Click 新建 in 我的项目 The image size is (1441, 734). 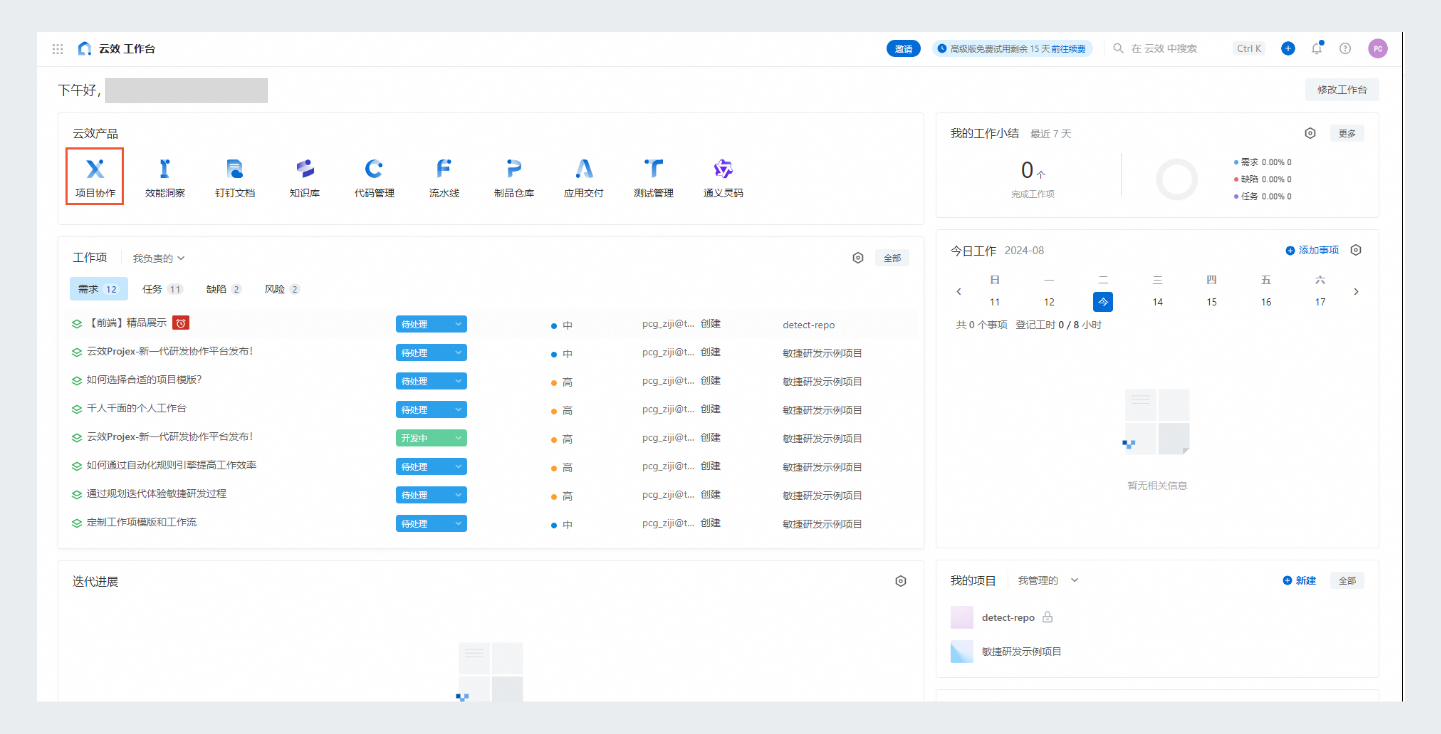click(1299, 581)
